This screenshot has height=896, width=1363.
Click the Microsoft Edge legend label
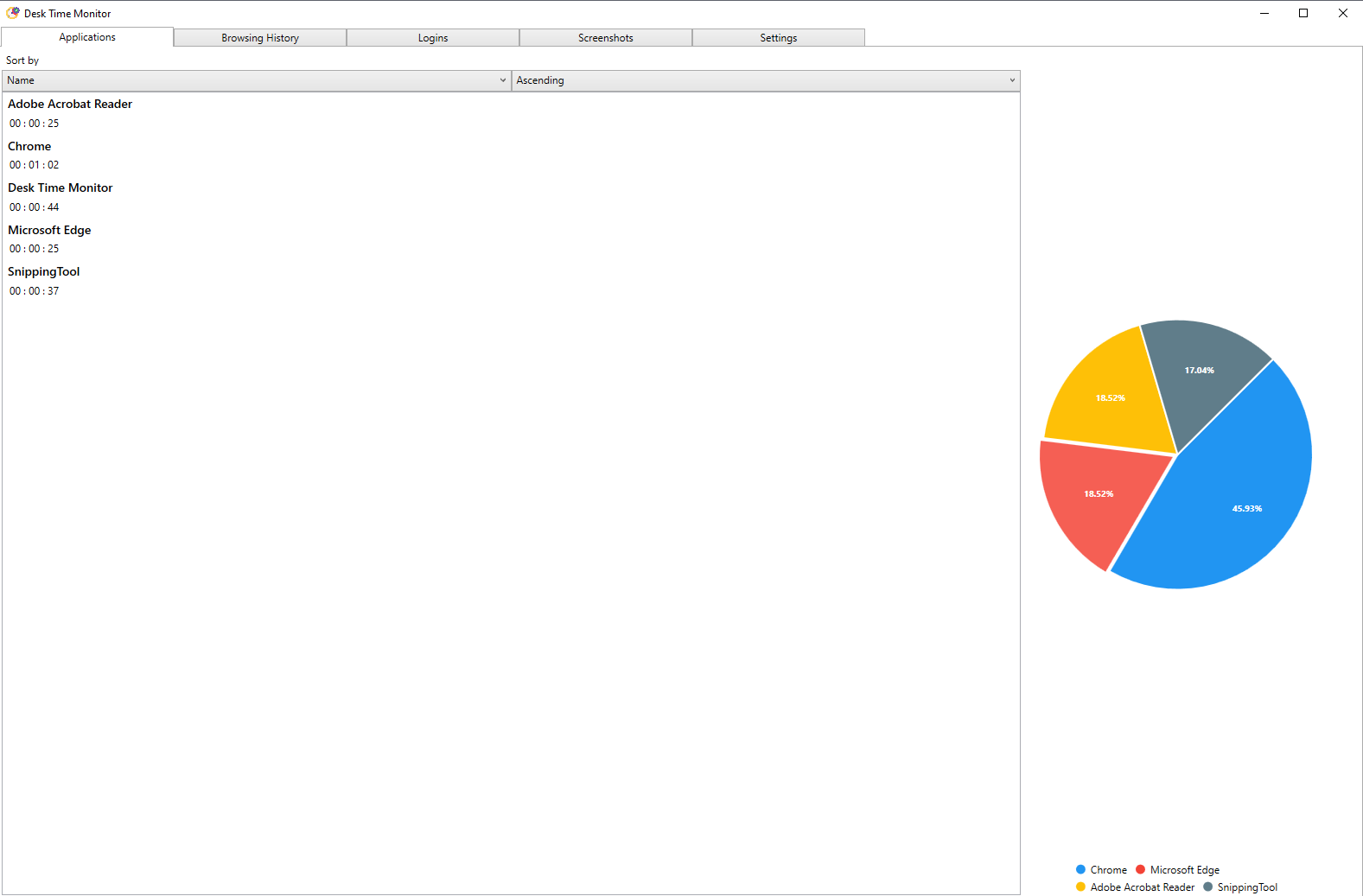click(1185, 870)
